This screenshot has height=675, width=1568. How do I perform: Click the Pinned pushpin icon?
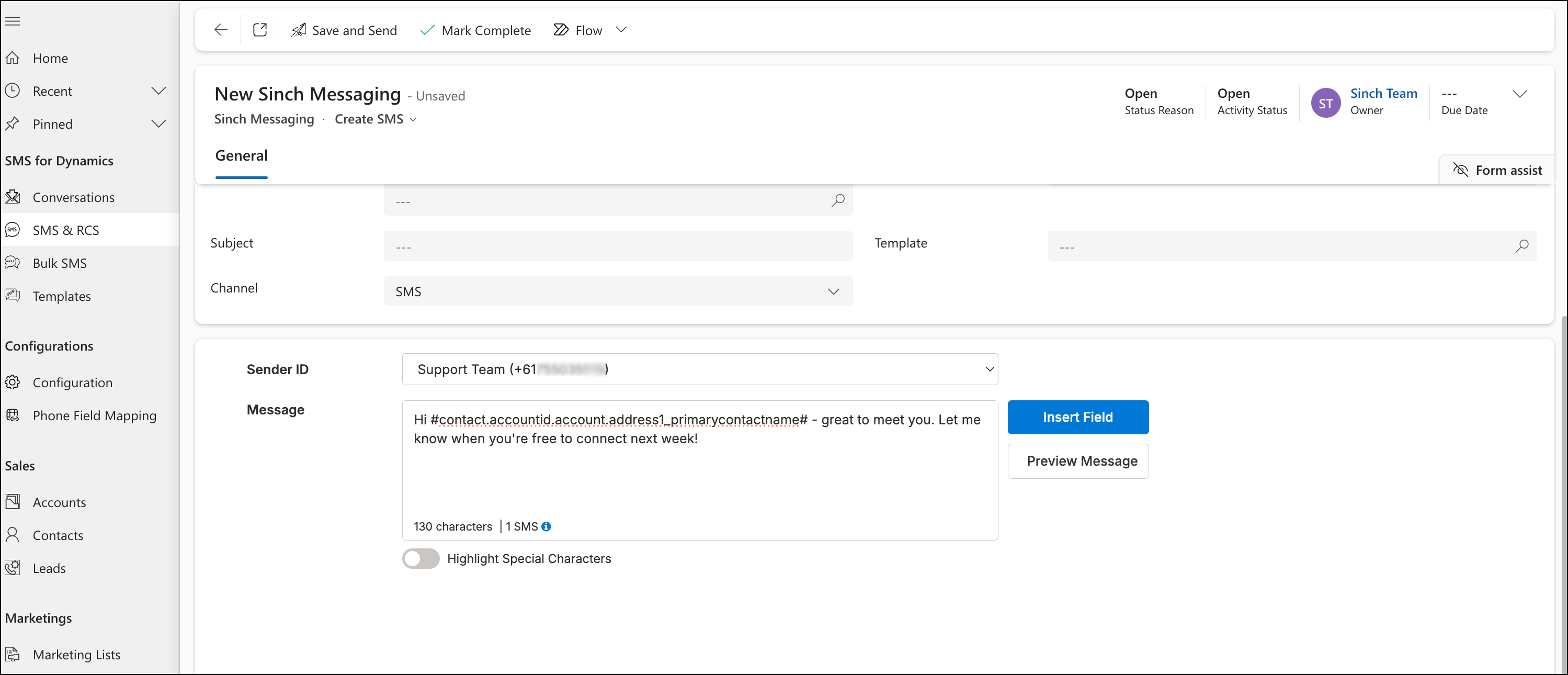click(13, 123)
